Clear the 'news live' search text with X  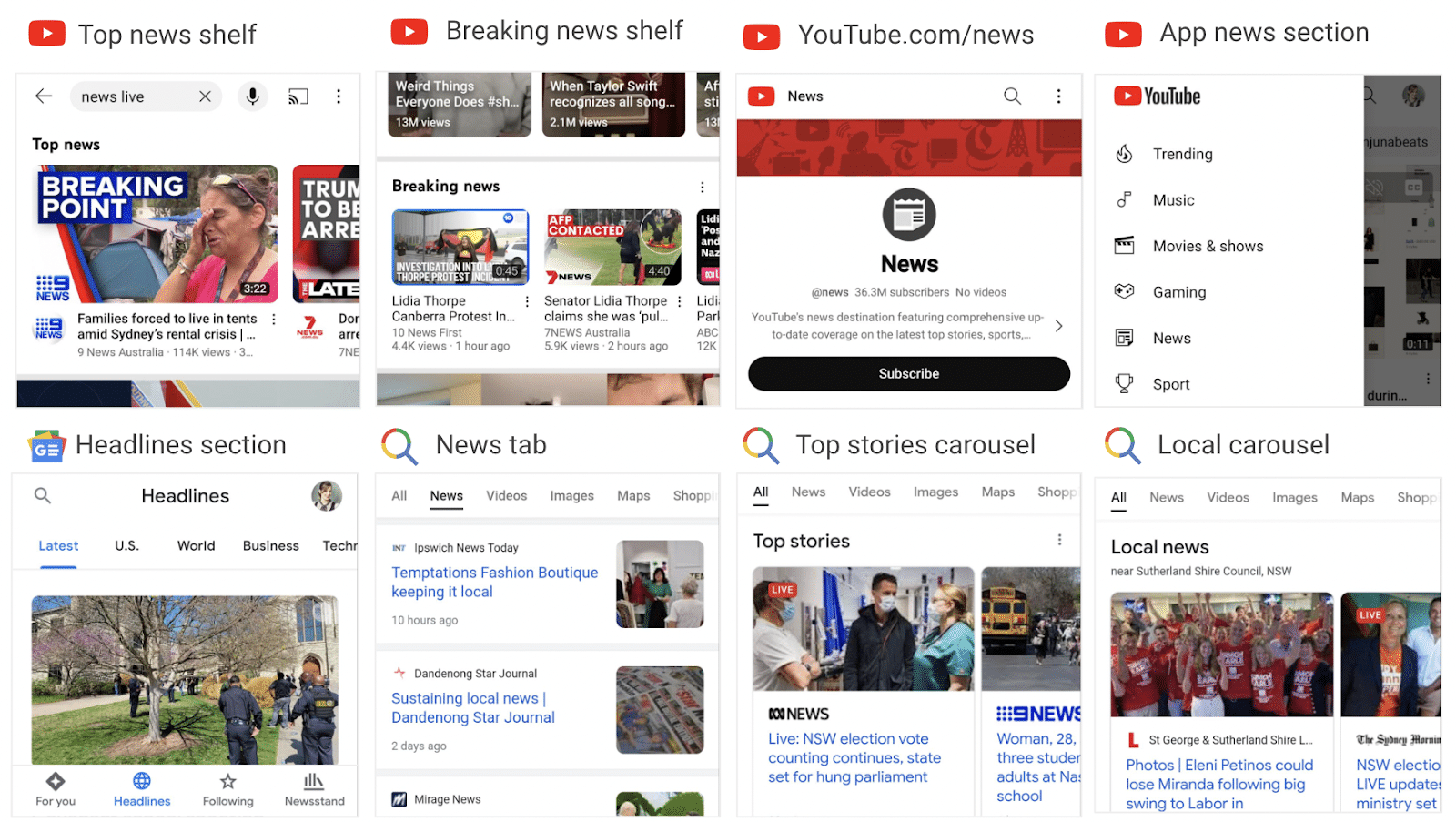(x=205, y=96)
